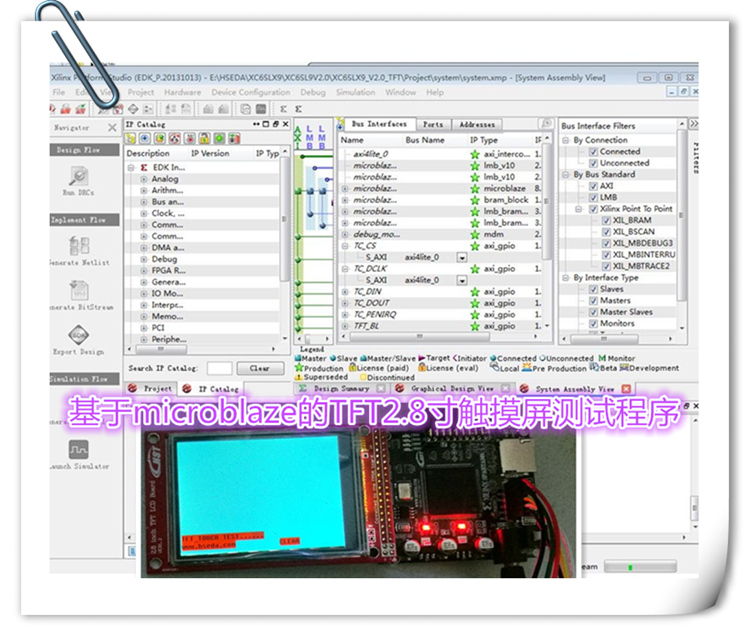The width and height of the screenshot is (750, 636).
Task: Click the second Sigma icon in main toolbar
Action: click(x=298, y=109)
